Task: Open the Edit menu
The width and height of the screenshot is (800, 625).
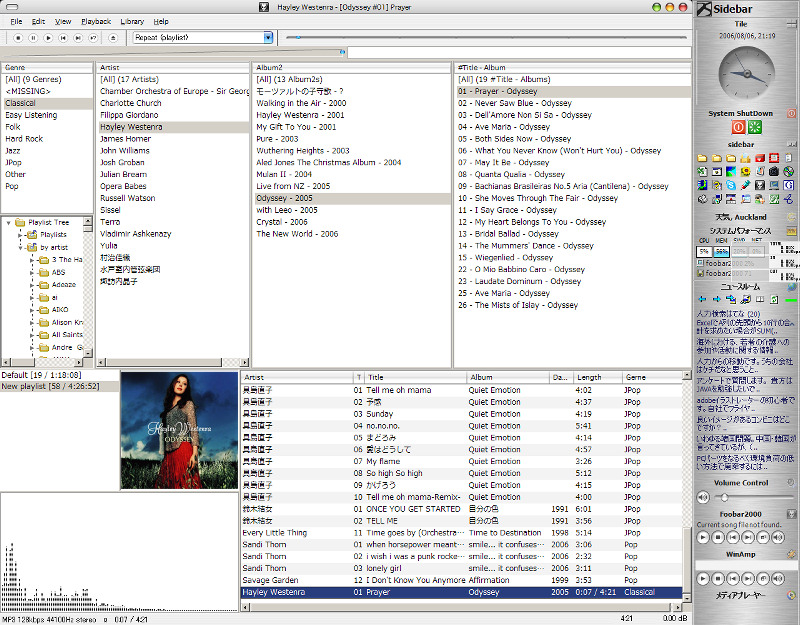Action: [x=38, y=21]
